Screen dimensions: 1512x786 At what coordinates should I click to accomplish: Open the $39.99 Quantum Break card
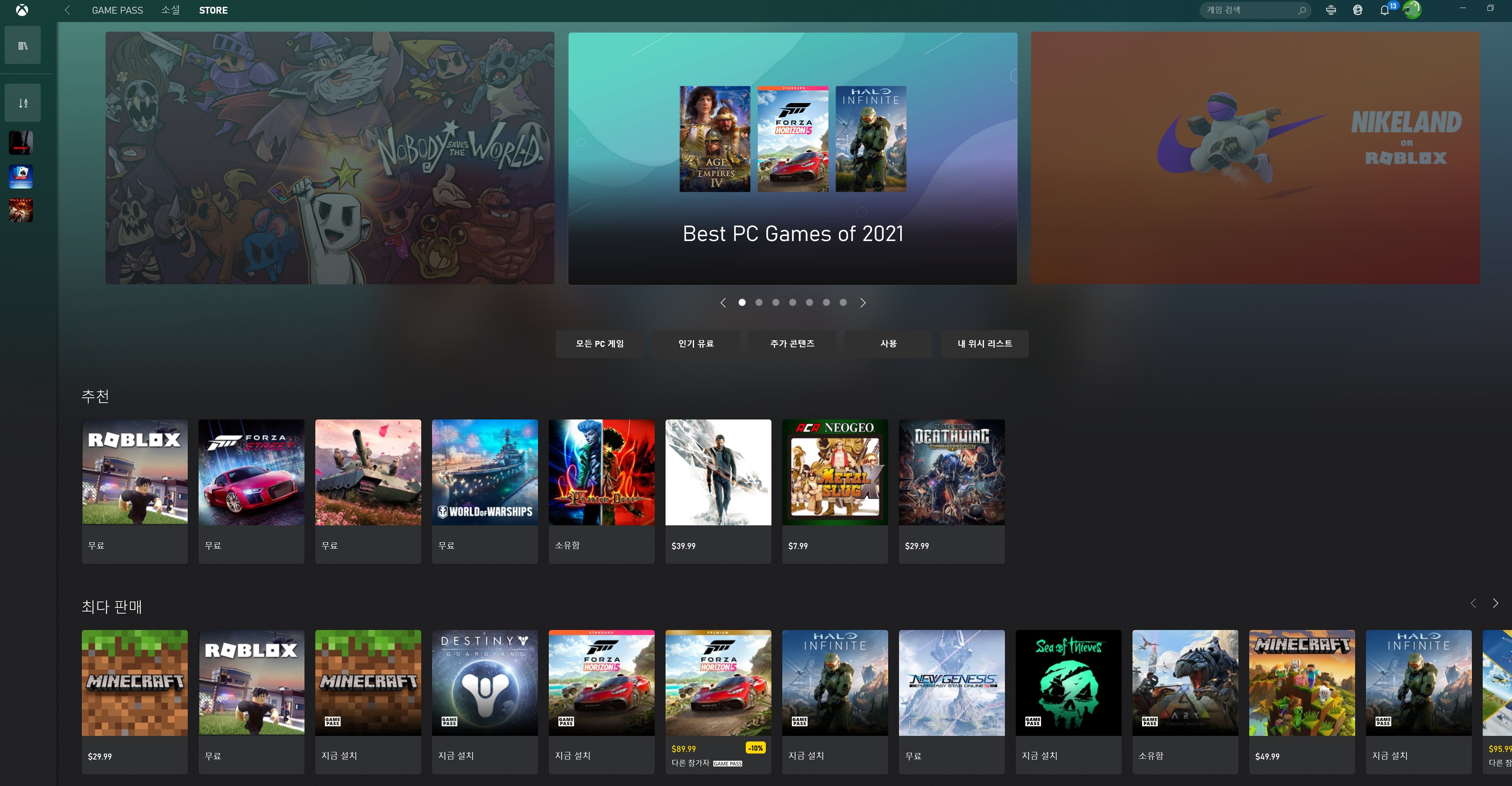[718, 492]
